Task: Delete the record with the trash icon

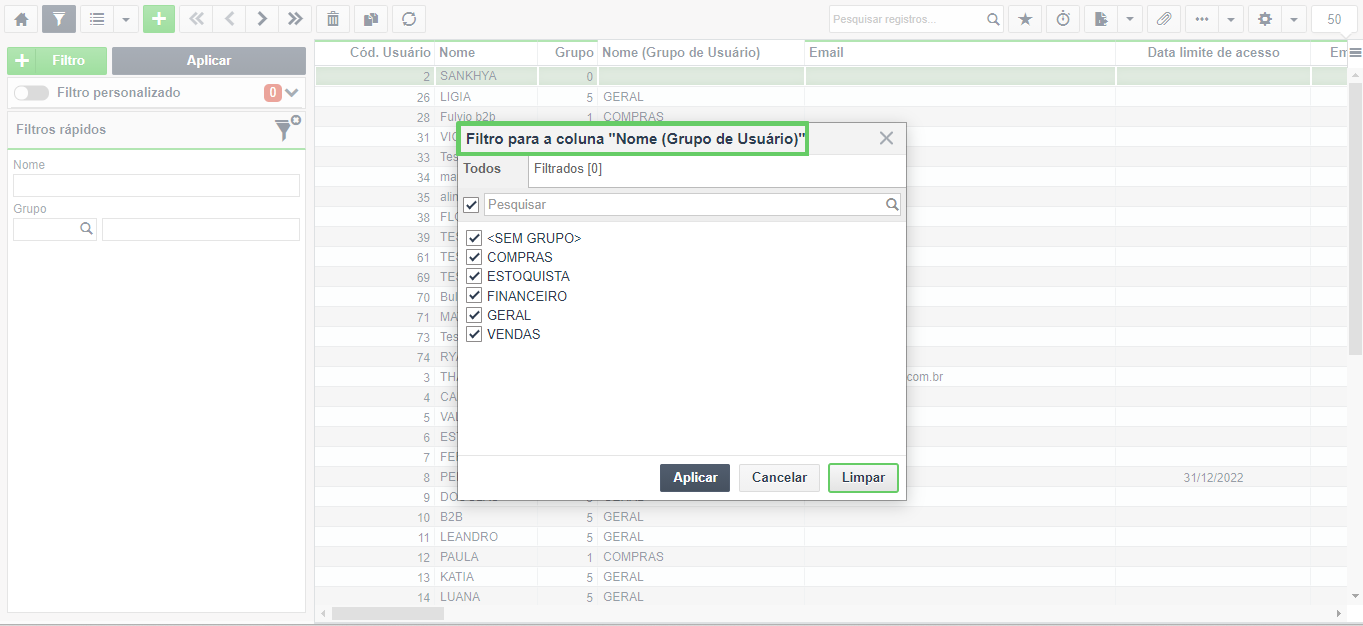Action: pos(333,19)
